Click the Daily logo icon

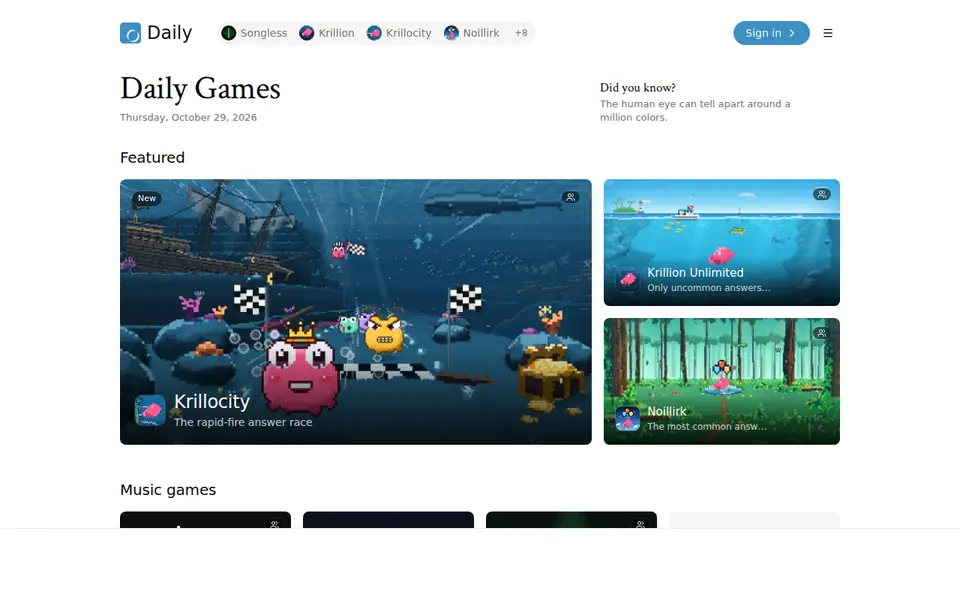click(130, 33)
